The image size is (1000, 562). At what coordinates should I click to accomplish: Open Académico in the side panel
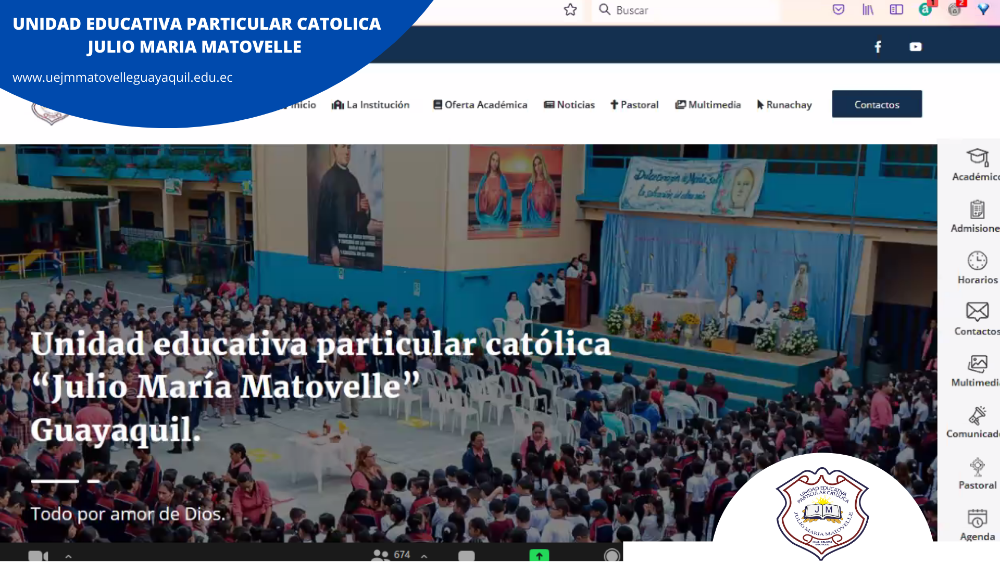[976, 165]
